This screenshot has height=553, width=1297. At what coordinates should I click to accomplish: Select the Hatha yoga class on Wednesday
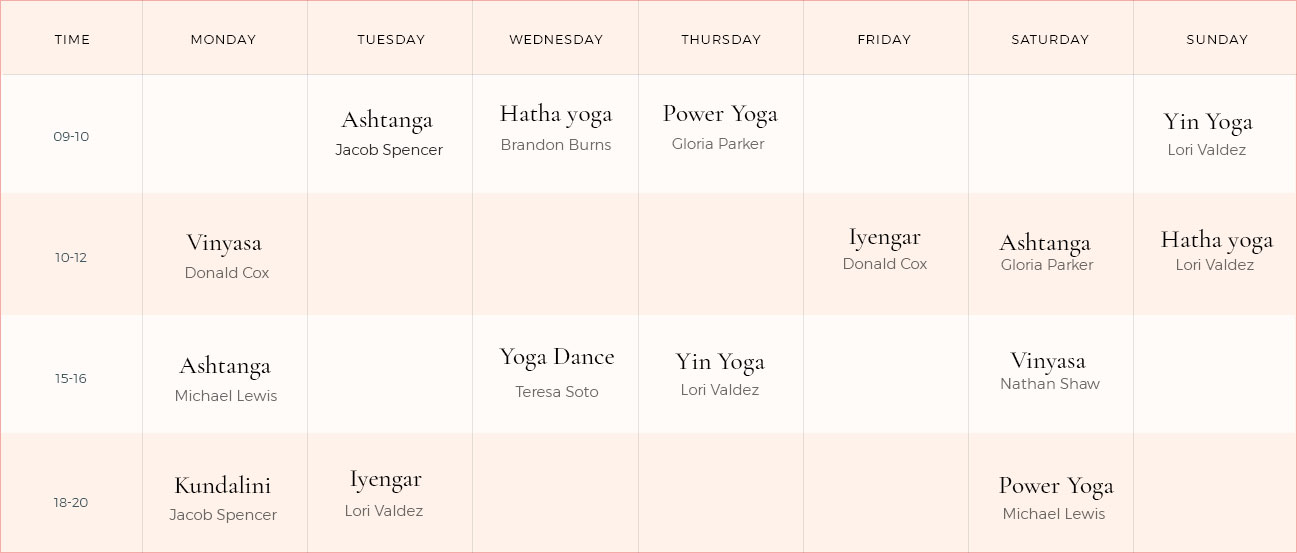tap(556, 114)
